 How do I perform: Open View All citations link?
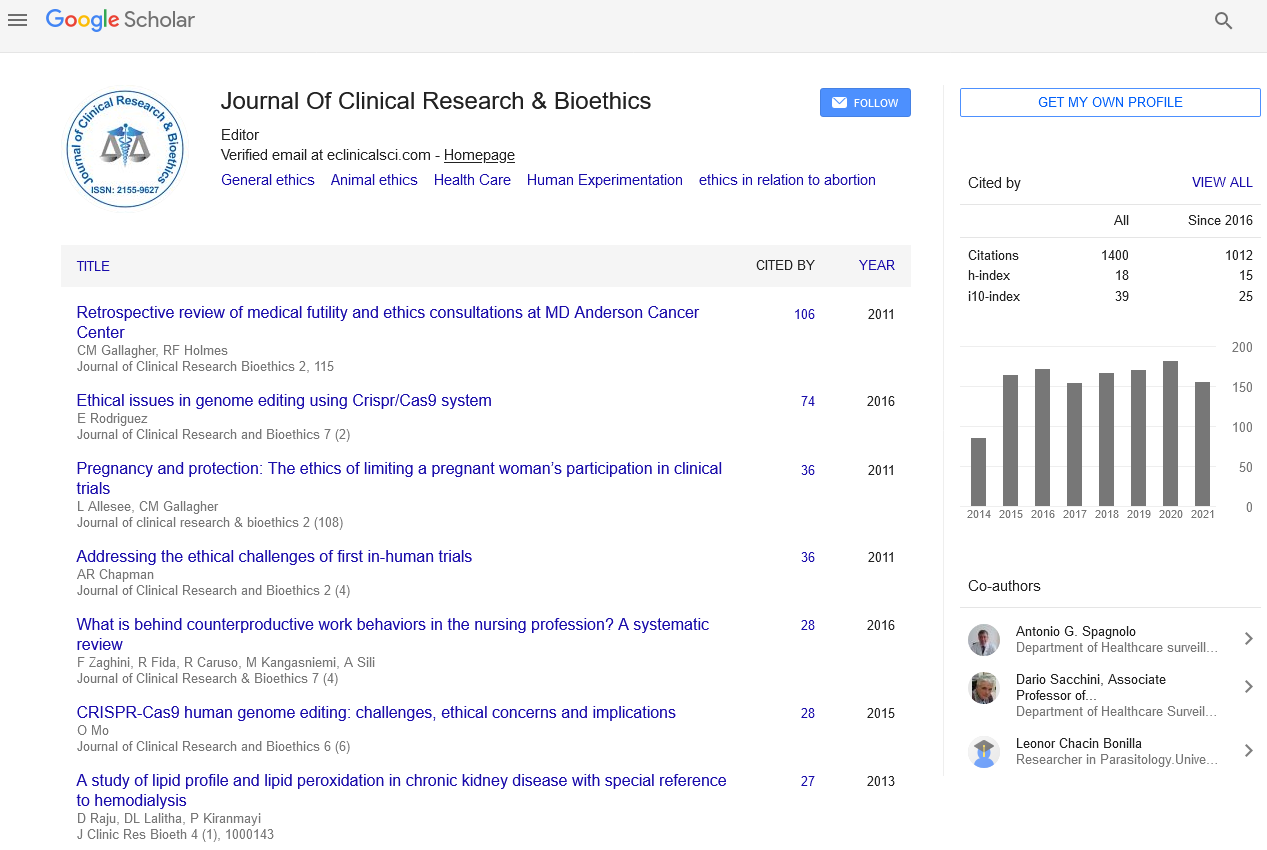tap(1221, 183)
